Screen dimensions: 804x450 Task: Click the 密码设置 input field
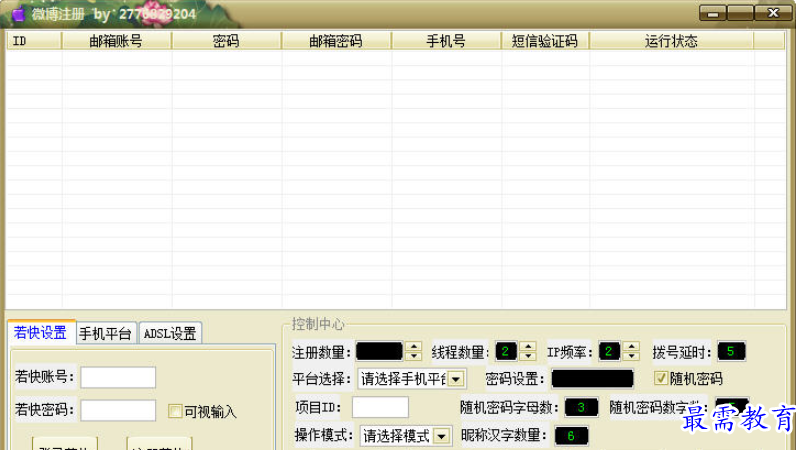pos(593,379)
